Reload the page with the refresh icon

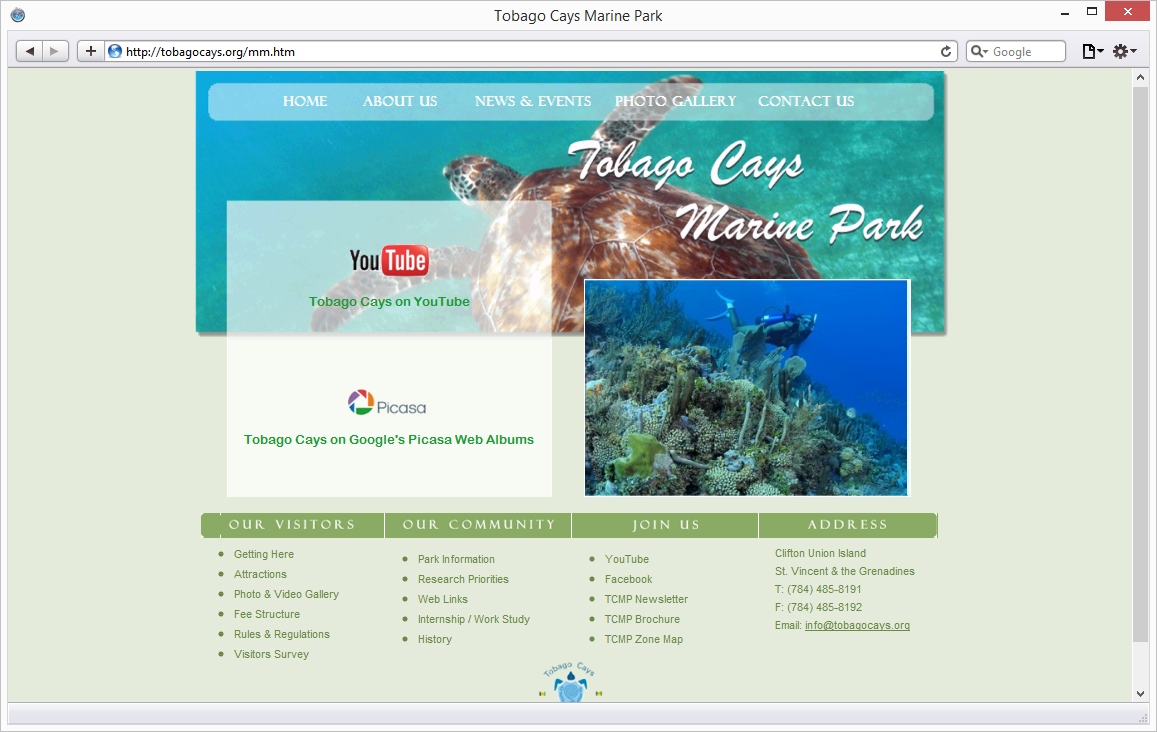(x=945, y=51)
